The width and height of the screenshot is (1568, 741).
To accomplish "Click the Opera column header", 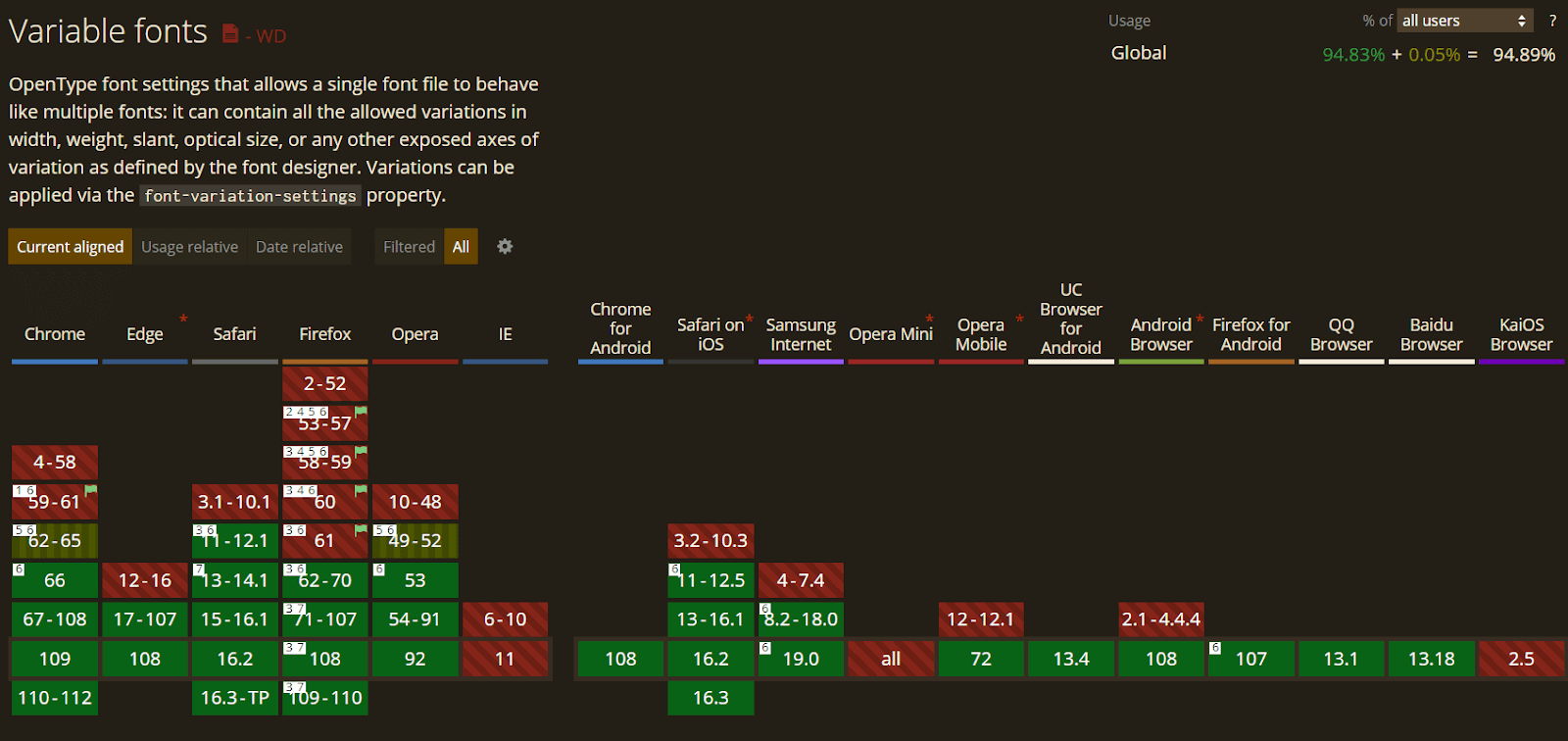I will click(416, 334).
